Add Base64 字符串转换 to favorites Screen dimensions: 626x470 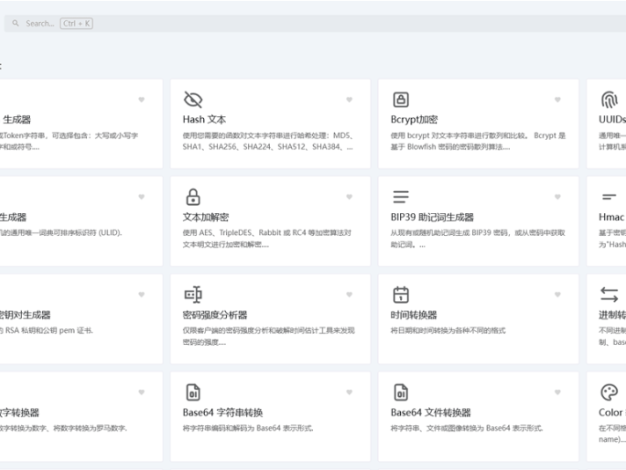349,392
